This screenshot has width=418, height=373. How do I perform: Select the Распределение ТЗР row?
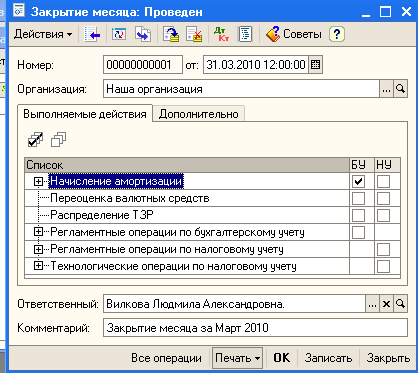click(x=187, y=215)
